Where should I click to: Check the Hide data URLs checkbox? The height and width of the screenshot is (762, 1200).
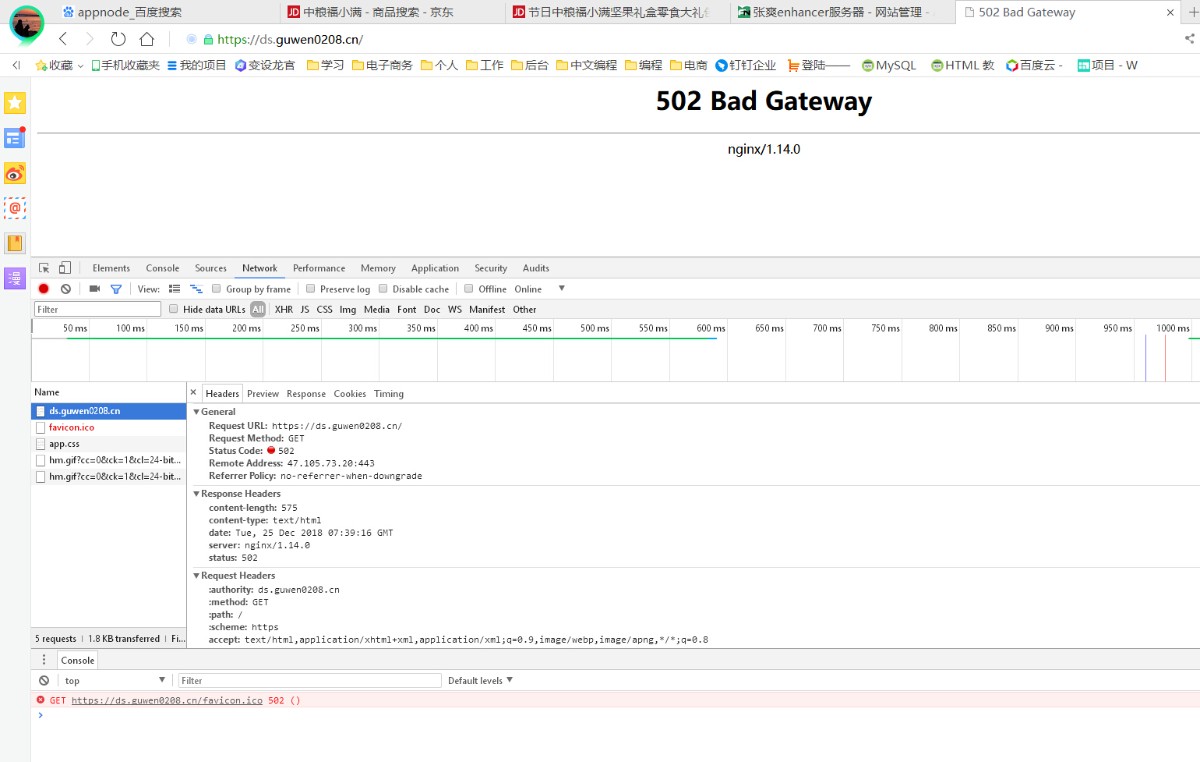[x=174, y=310]
